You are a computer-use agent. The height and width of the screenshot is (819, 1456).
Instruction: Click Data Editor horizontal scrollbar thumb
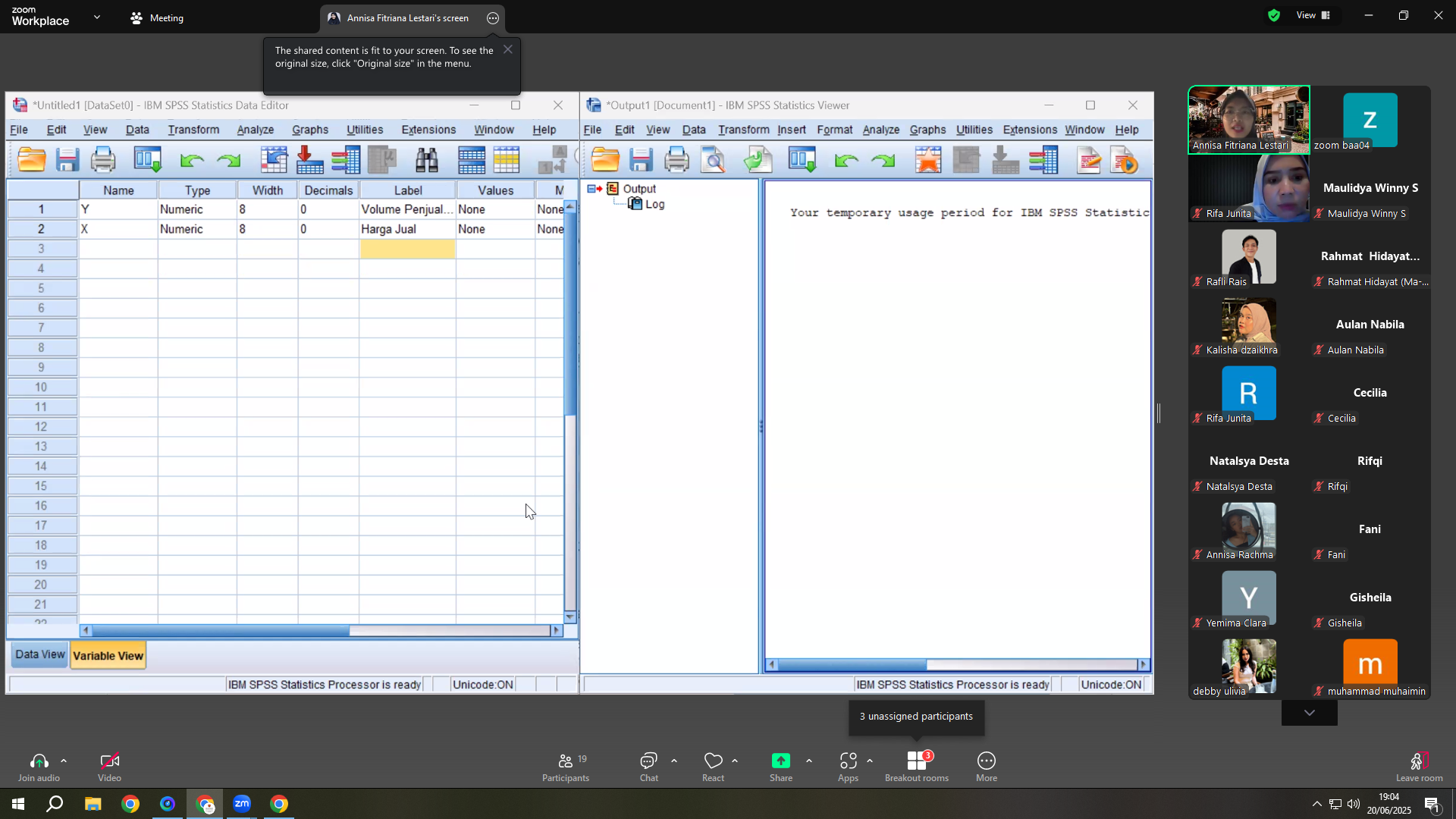pos(221,631)
